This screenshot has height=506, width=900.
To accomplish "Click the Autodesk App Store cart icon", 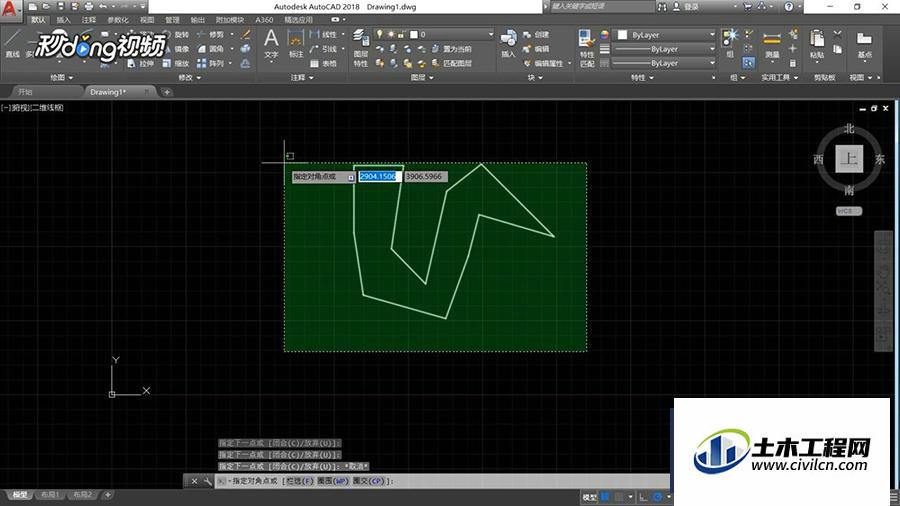I will tap(747, 7).
